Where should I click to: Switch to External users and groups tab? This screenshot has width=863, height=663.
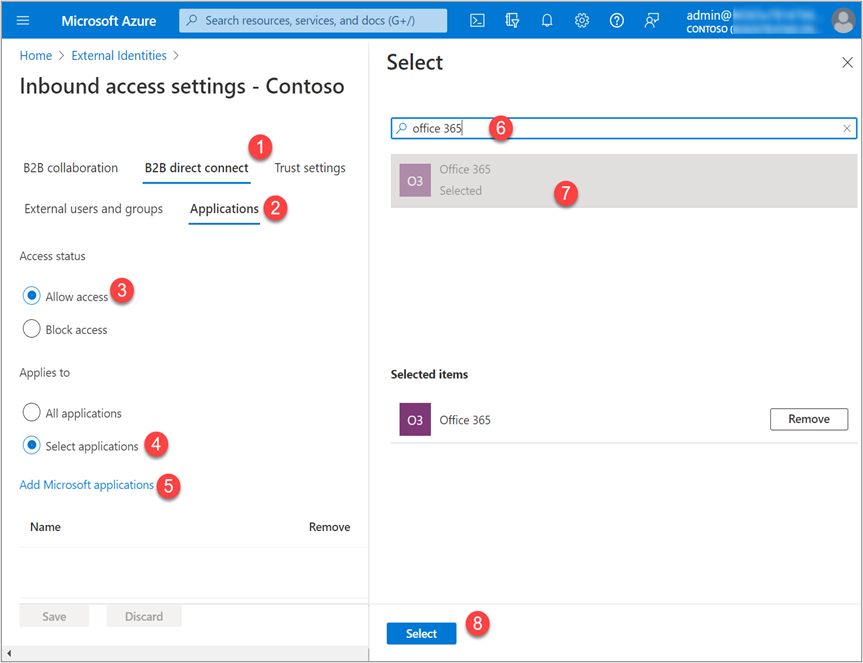coord(93,209)
